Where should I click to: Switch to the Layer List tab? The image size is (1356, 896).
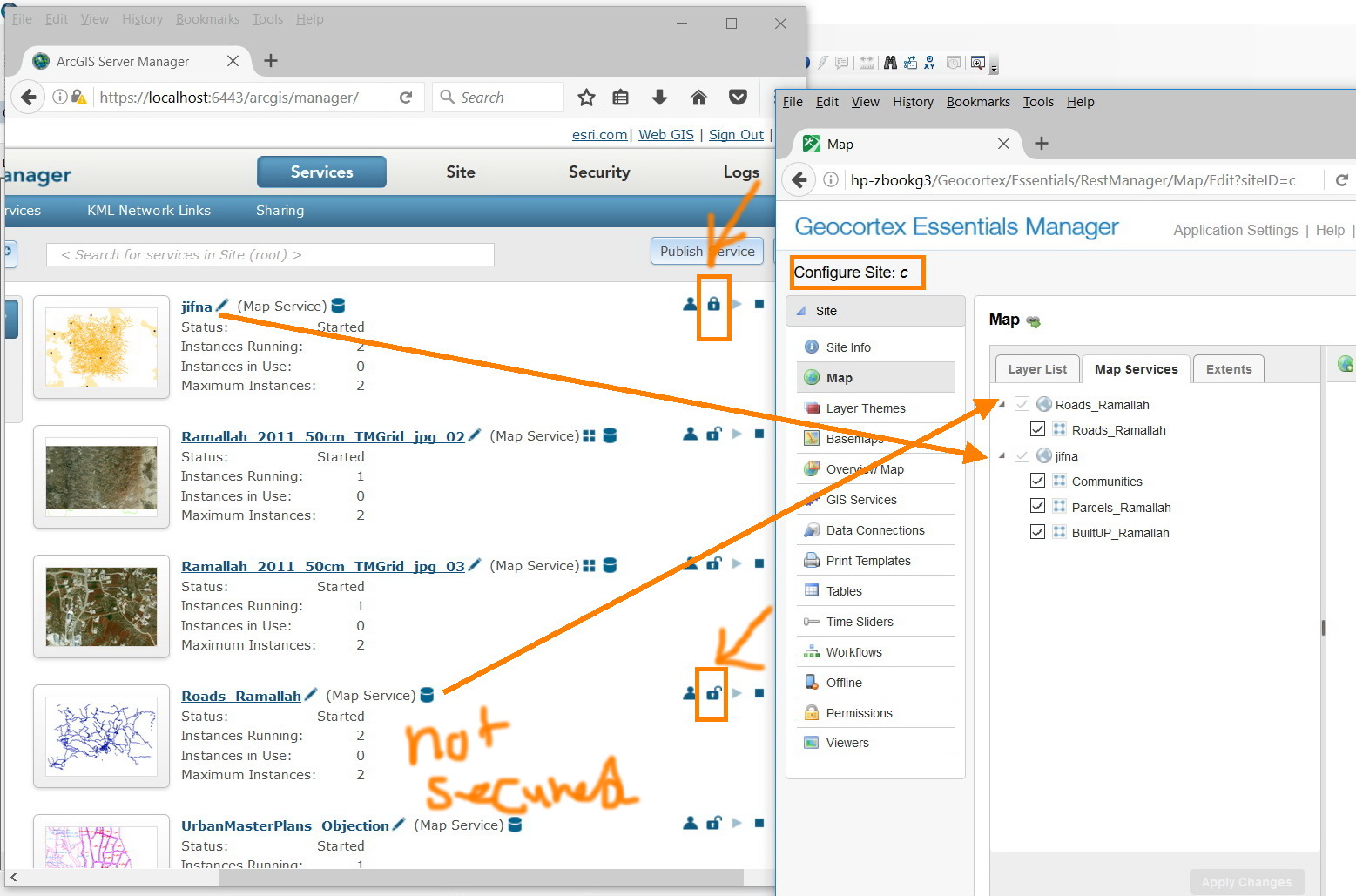[x=1037, y=369]
